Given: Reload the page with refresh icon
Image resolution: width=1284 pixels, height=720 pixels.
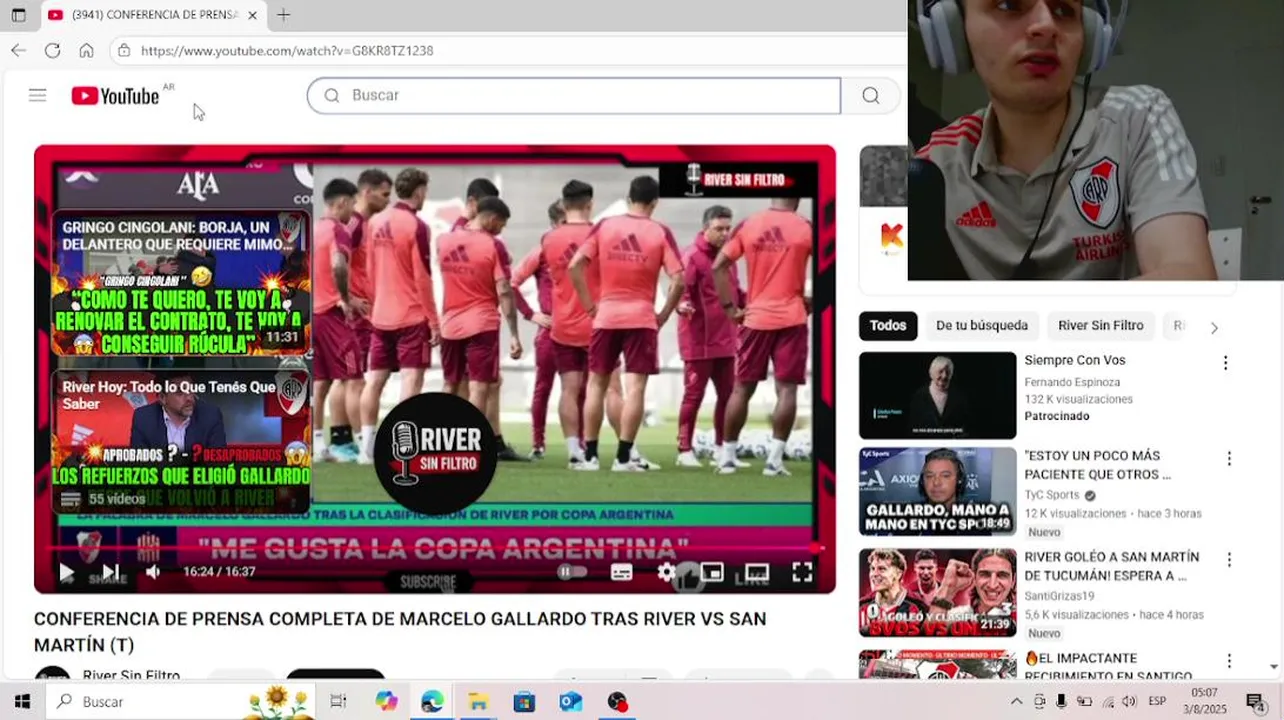Looking at the screenshot, I should 52,50.
